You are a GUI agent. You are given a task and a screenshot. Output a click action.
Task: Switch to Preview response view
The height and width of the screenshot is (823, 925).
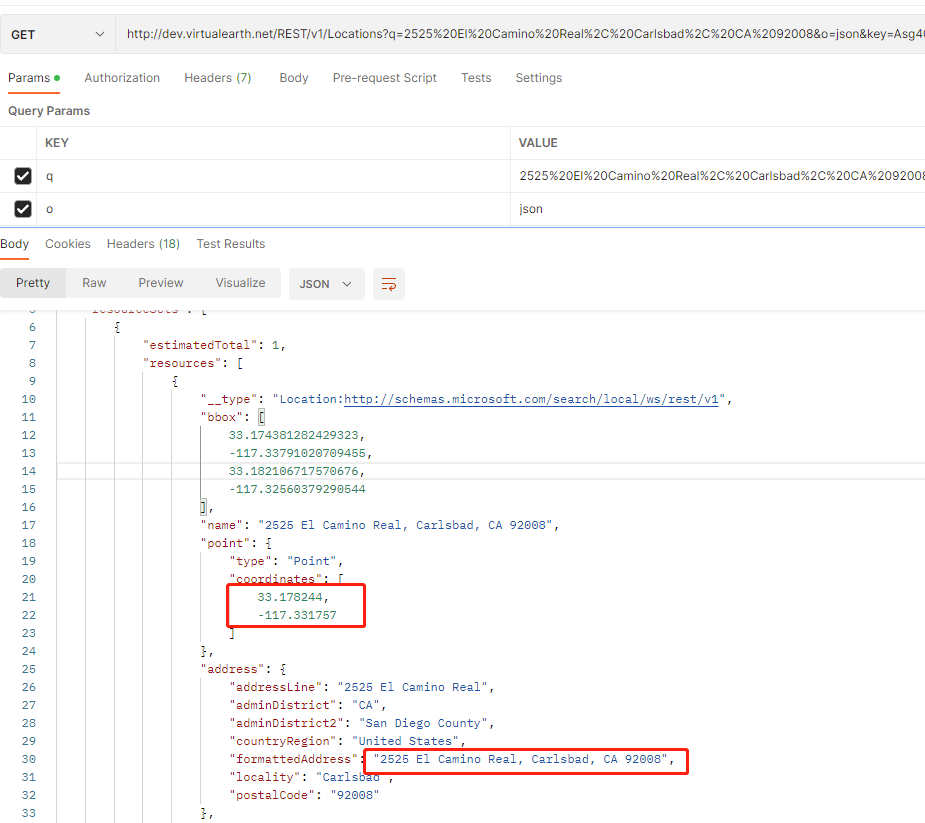[x=161, y=283]
